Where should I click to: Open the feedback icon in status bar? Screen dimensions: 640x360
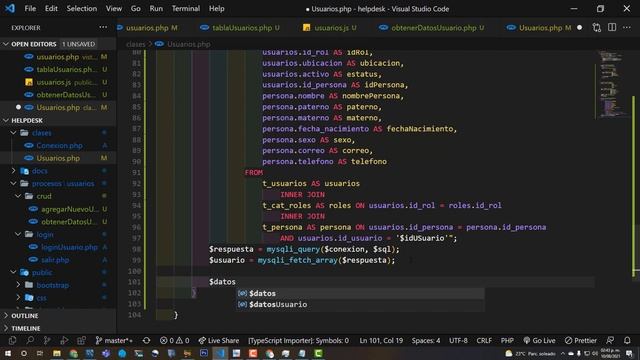click(x=610, y=340)
